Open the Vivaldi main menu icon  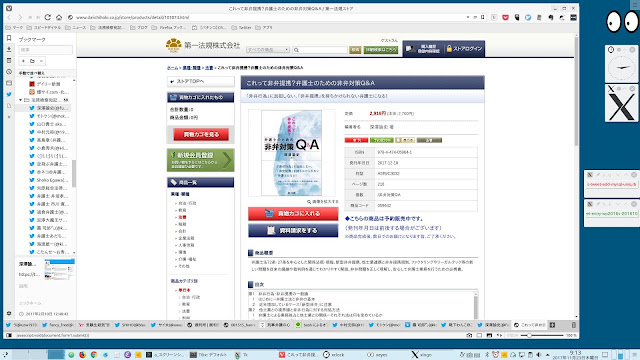tap(9, 8)
